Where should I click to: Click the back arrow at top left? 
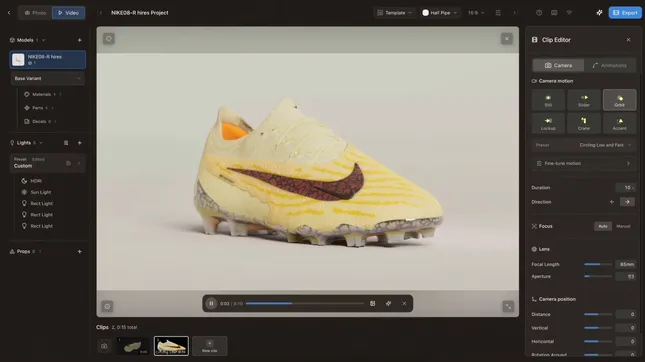pyautogui.click(x=9, y=13)
